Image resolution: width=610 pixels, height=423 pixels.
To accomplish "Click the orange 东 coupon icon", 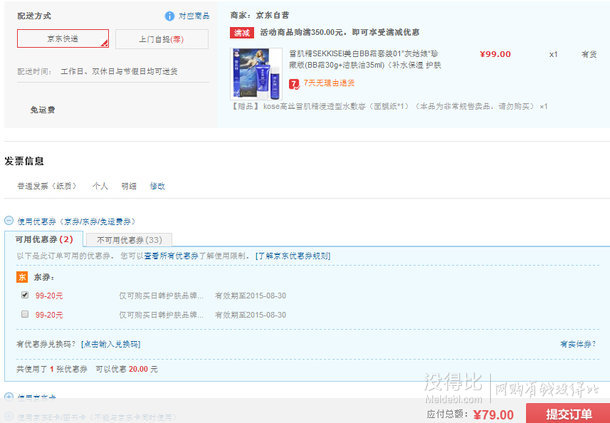I will click(22, 277).
